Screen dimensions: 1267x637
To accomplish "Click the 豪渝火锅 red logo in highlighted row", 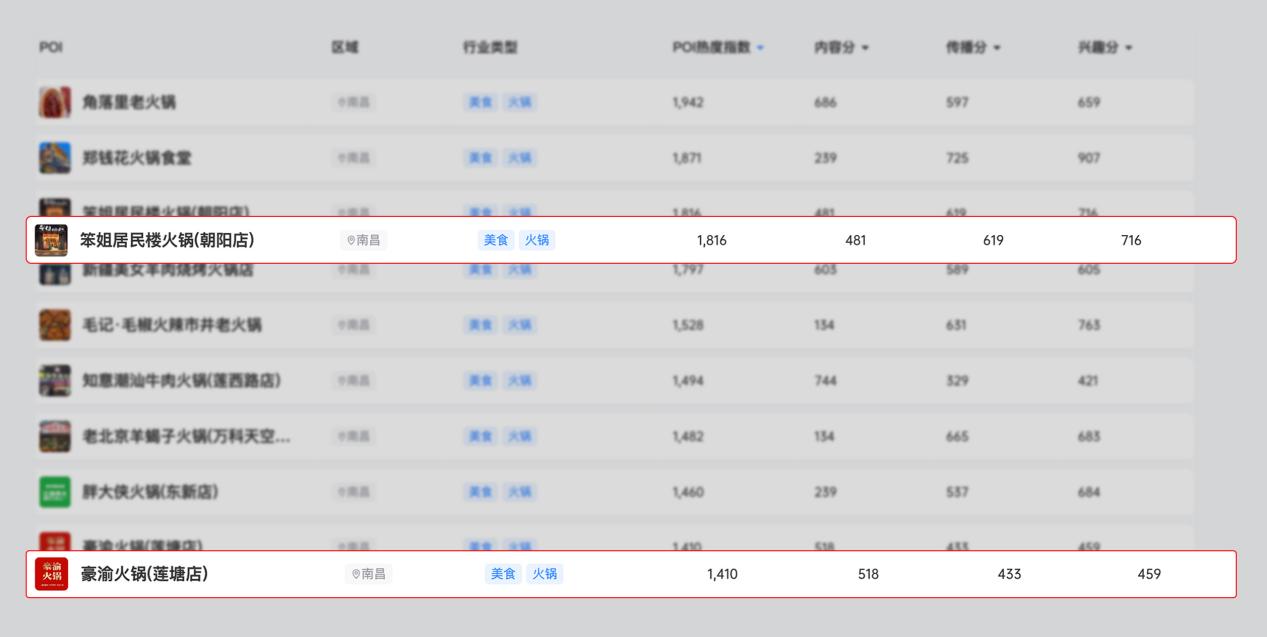I will pos(52,574).
